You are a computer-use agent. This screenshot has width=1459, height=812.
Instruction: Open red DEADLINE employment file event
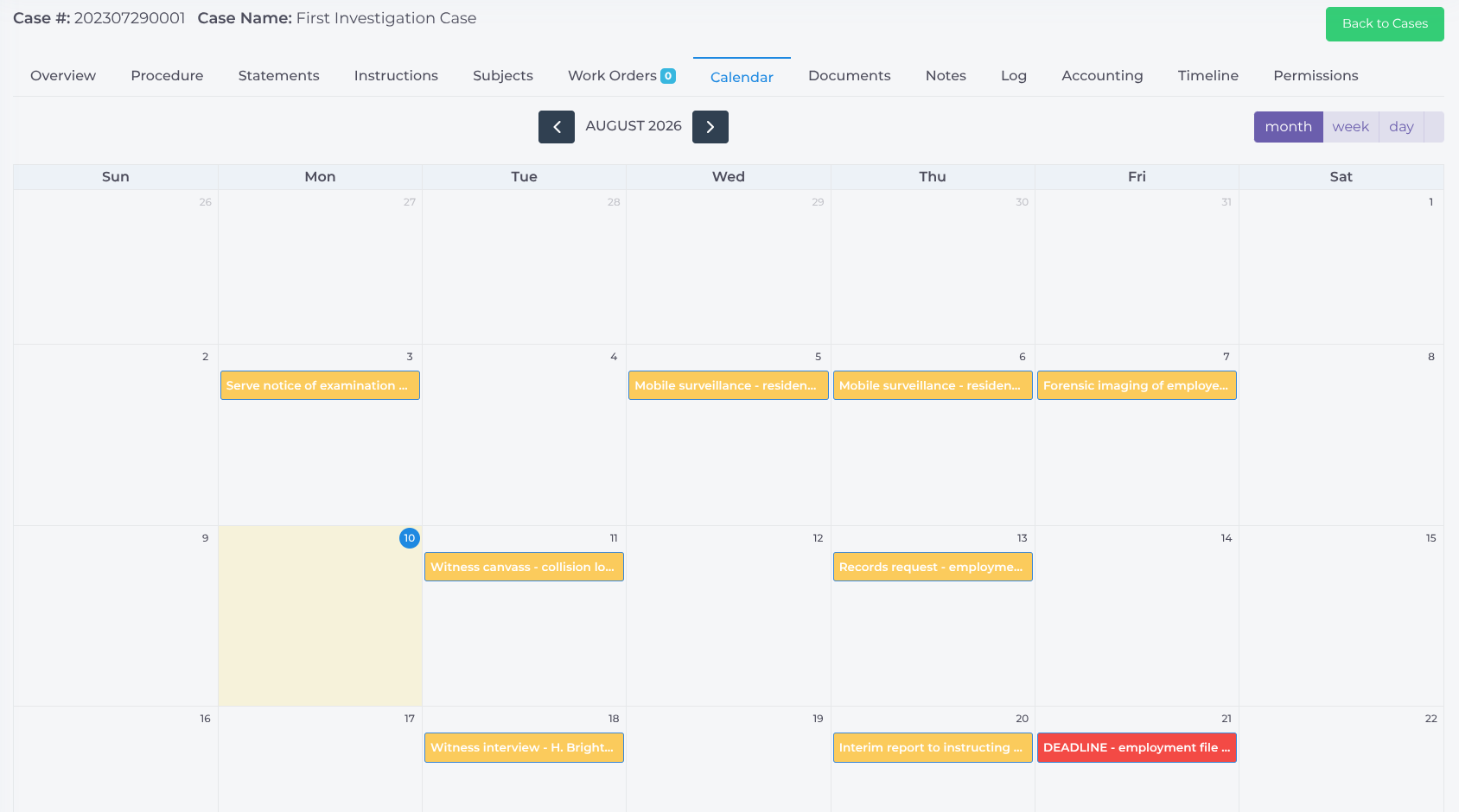[x=1137, y=748]
